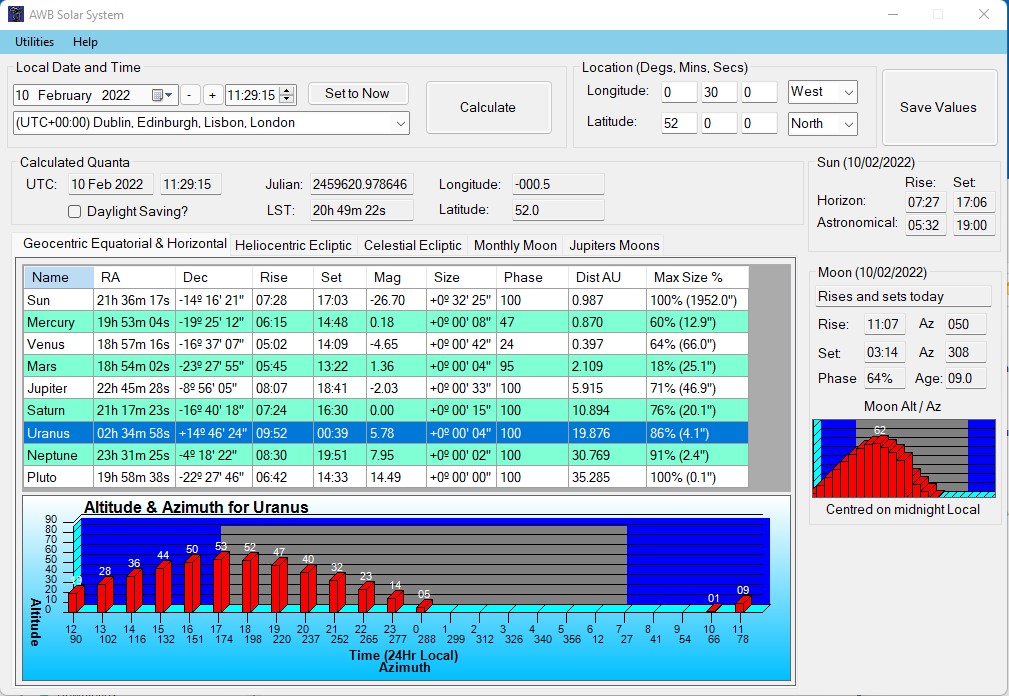
Task: Show the Jupiters Moons tab
Action: tap(612, 245)
